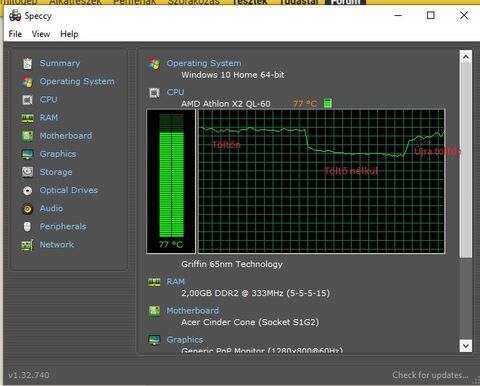Click the Griffin 65nm Technology text
The width and height of the screenshot is (480, 386).
[x=232, y=264]
